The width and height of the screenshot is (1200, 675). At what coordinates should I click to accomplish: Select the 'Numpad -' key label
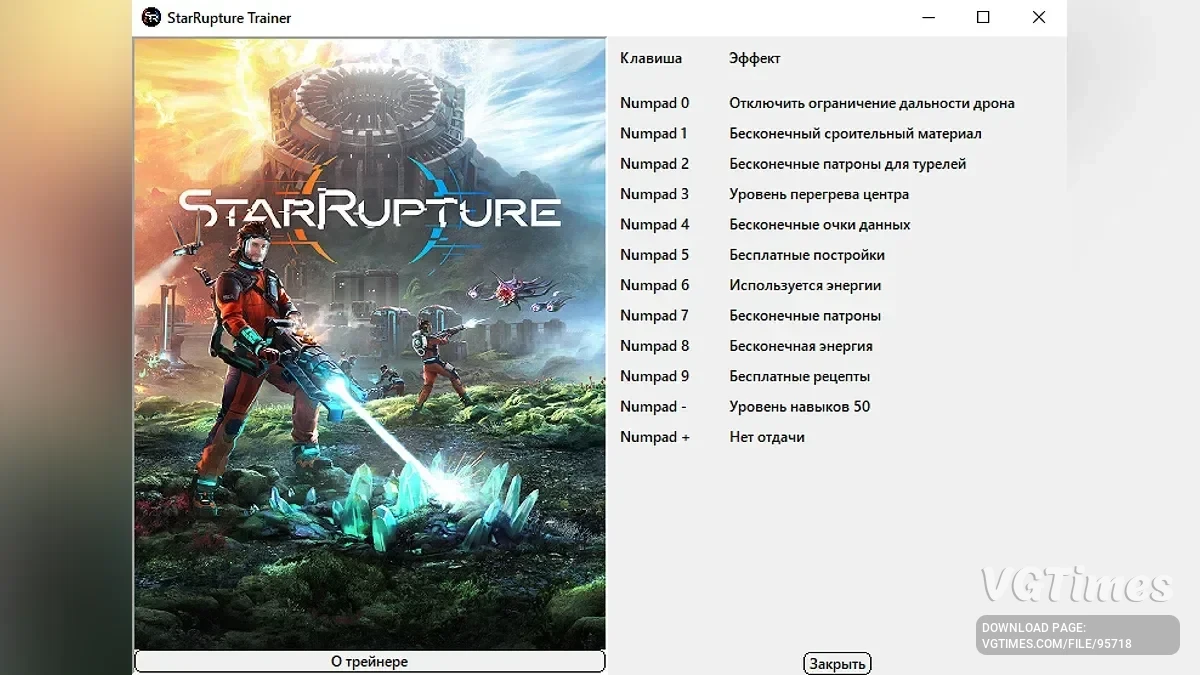tap(653, 406)
